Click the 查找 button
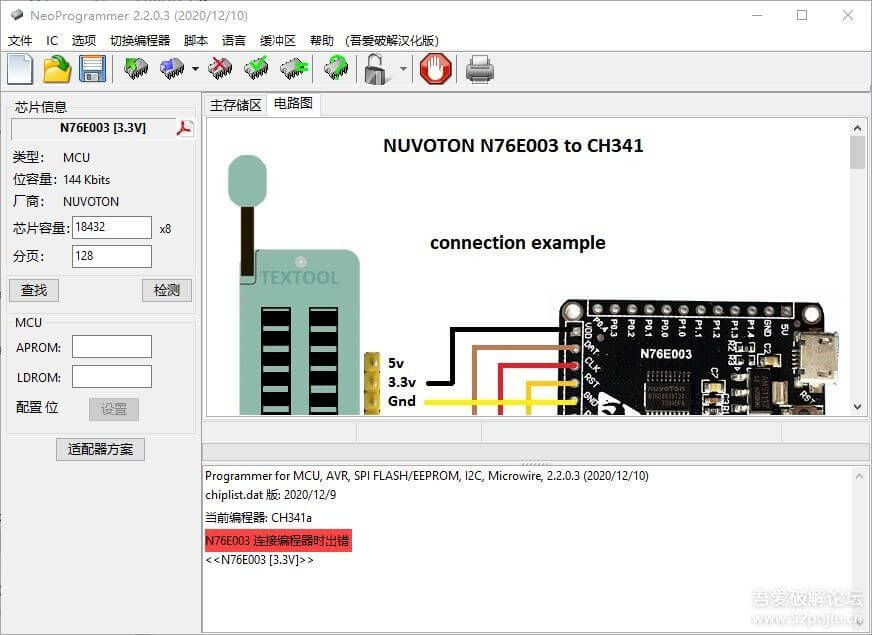The width and height of the screenshot is (872, 635). 34,290
